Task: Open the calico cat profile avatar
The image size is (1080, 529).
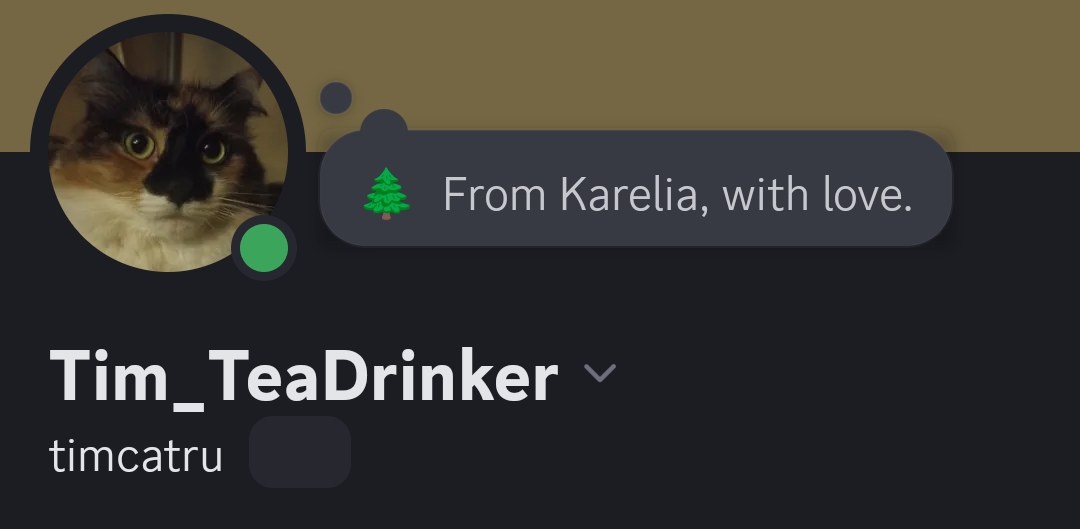Action: [167, 152]
